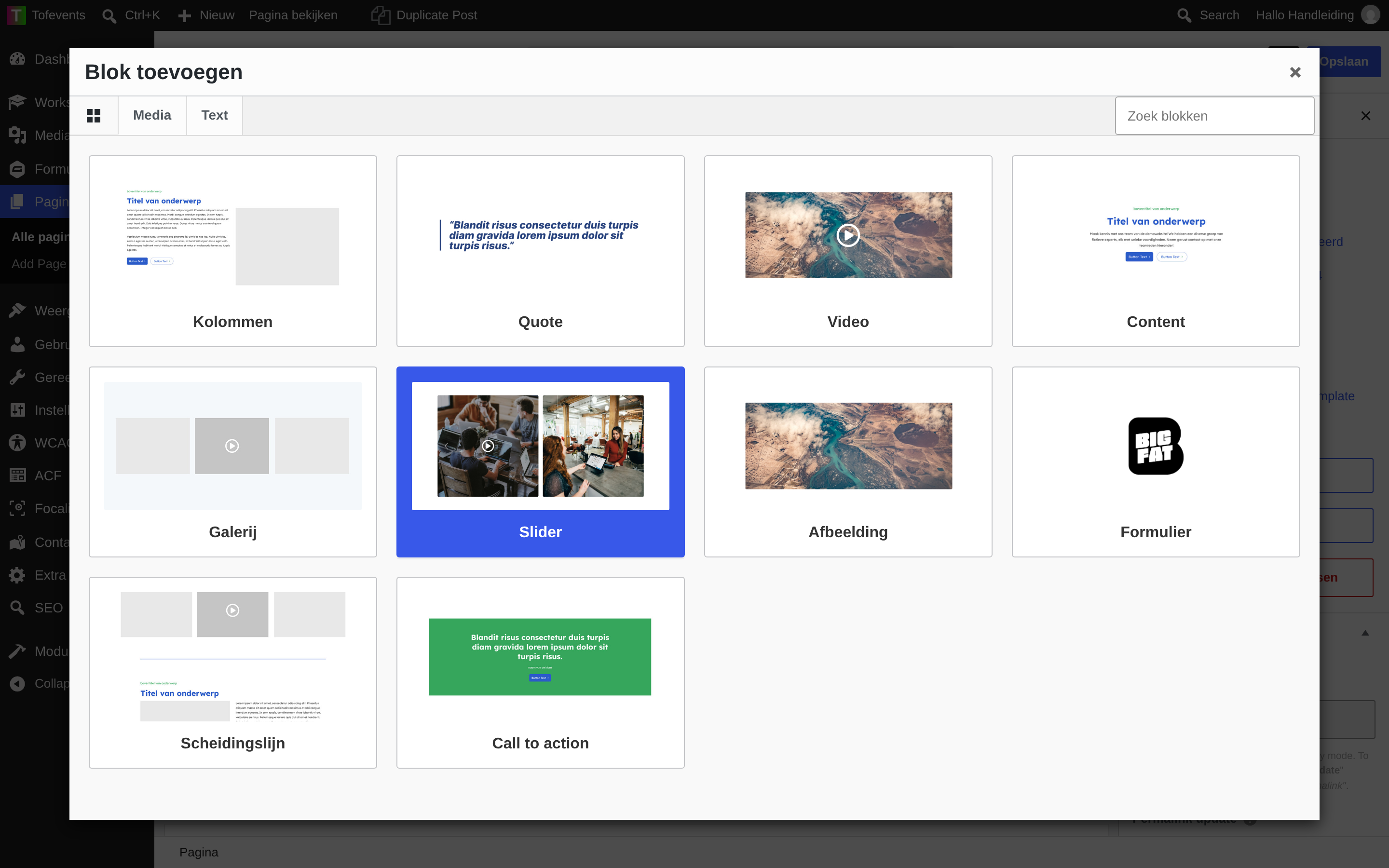Select the highlighted Slider block
The height and width of the screenshot is (868, 1389).
(x=541, y=461)
